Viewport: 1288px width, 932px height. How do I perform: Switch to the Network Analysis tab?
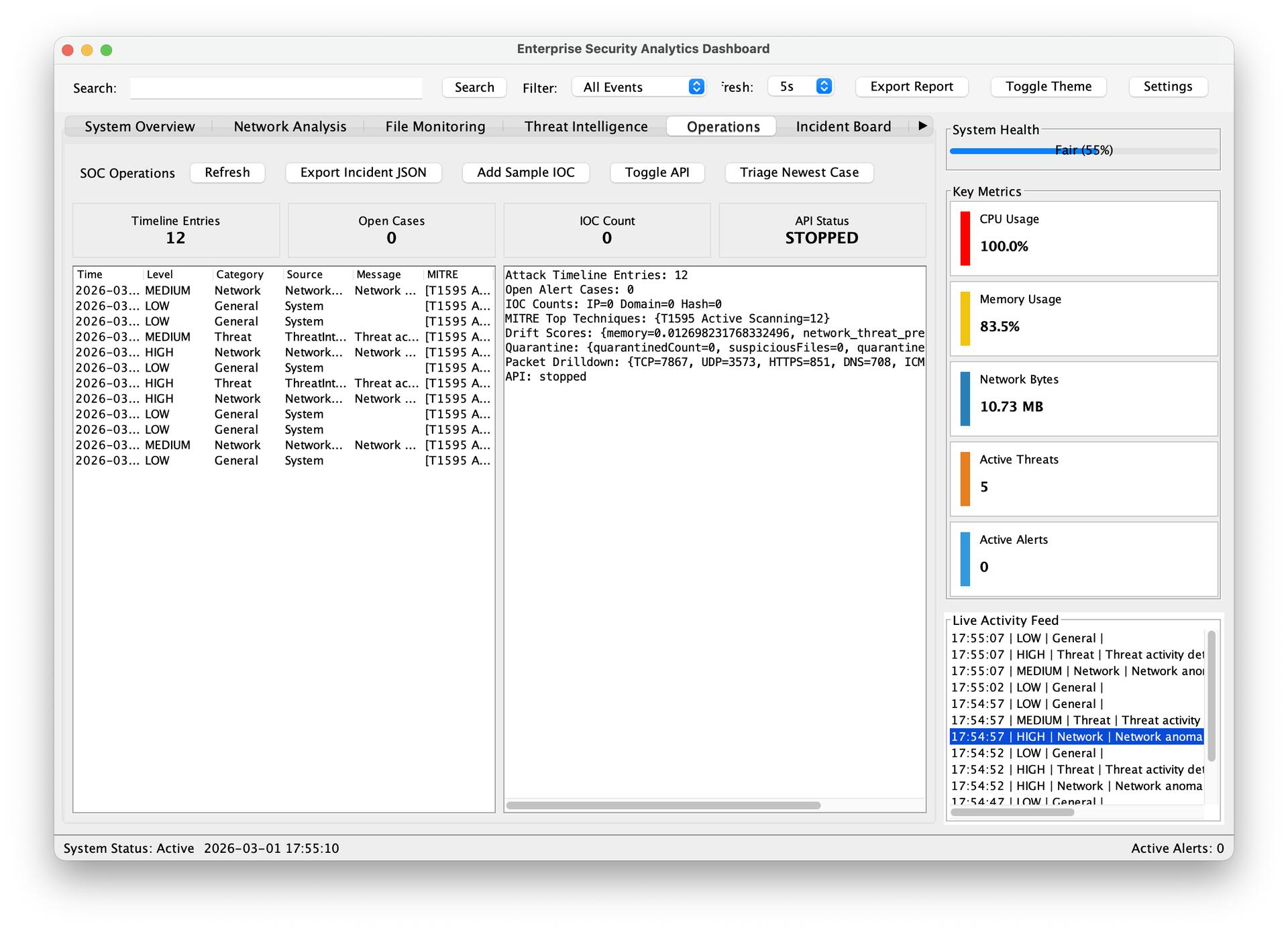290,126
